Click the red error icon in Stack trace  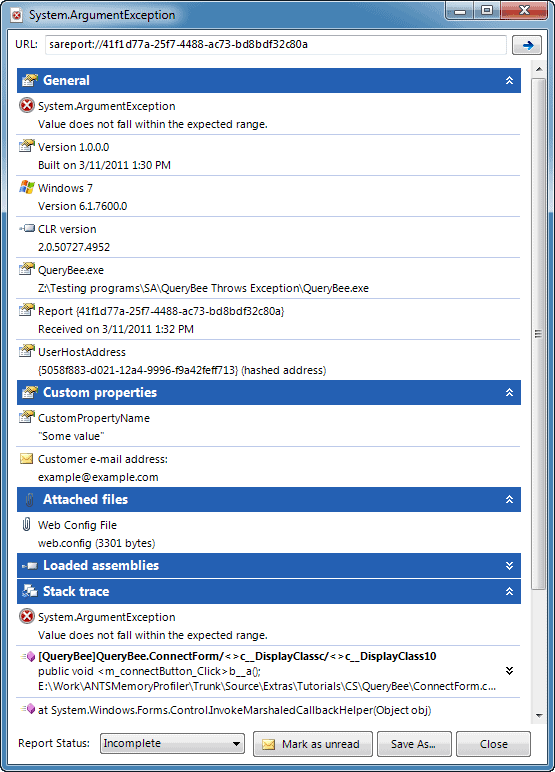point(27,616)
